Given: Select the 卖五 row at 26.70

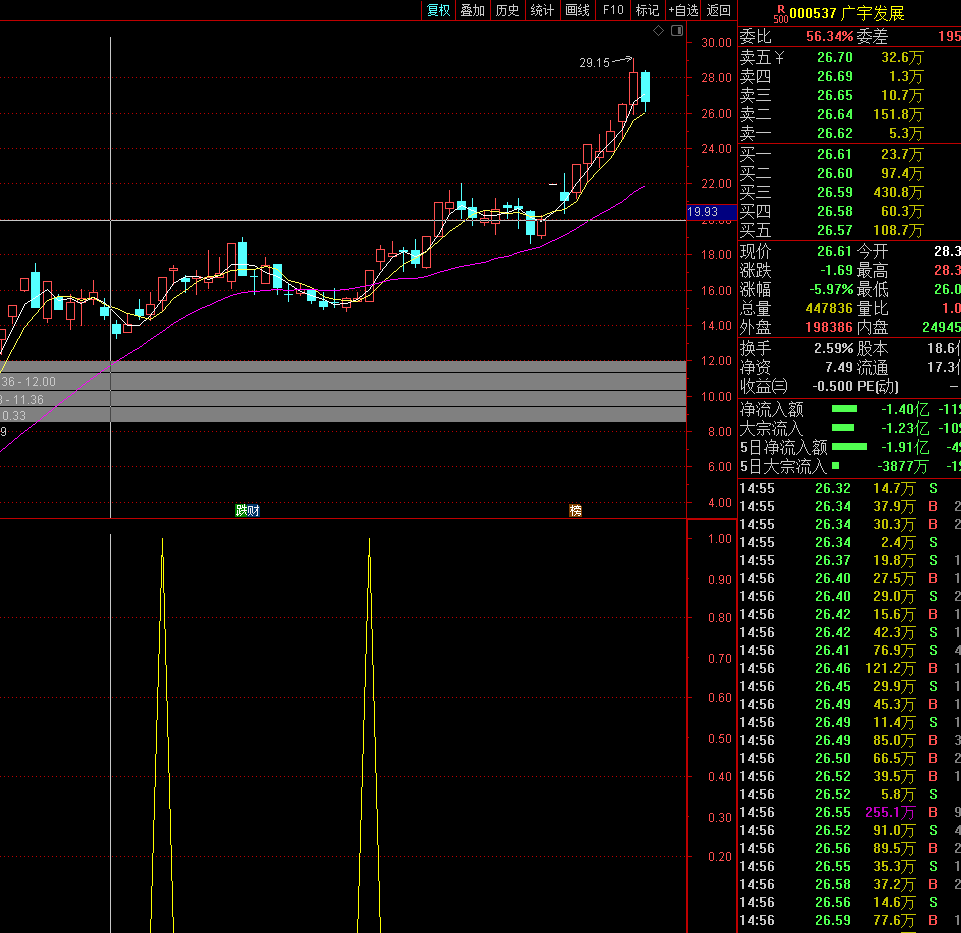Looking at the screenshot, I should coord(849,58).
